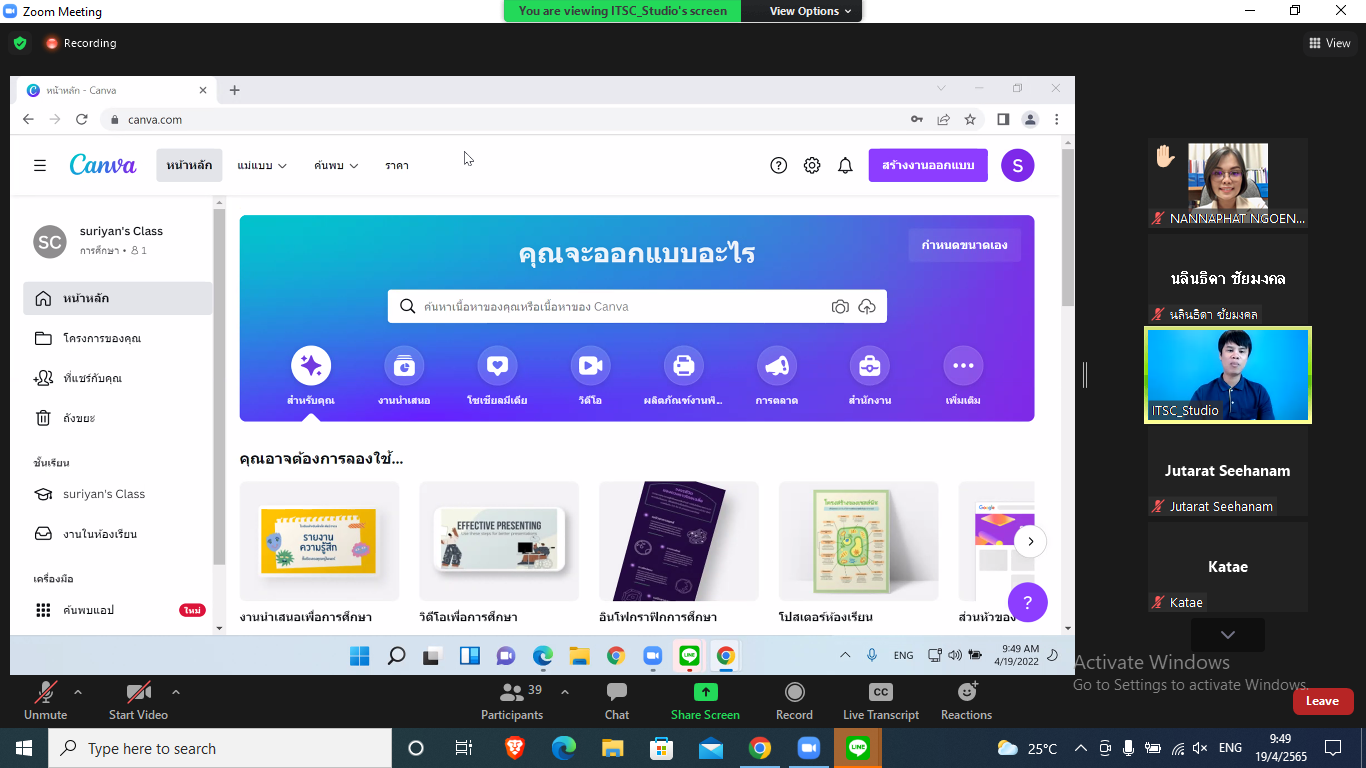Viewport: 1366px width, 768px height.
Task: Select the วิดีโอ category icon
Action: pyautogui.click(x=590, y=366)
